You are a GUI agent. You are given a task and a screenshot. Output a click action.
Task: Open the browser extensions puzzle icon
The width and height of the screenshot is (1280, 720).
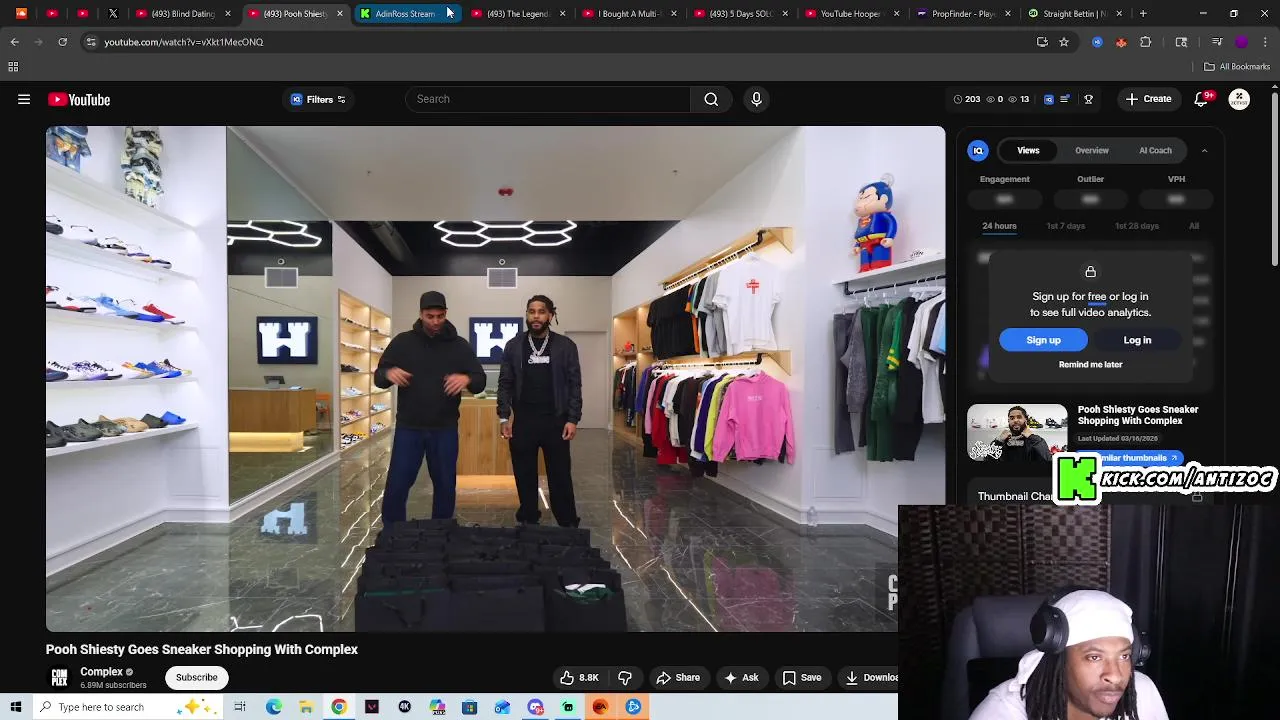pyautogui.click(x=1146, y=42)
